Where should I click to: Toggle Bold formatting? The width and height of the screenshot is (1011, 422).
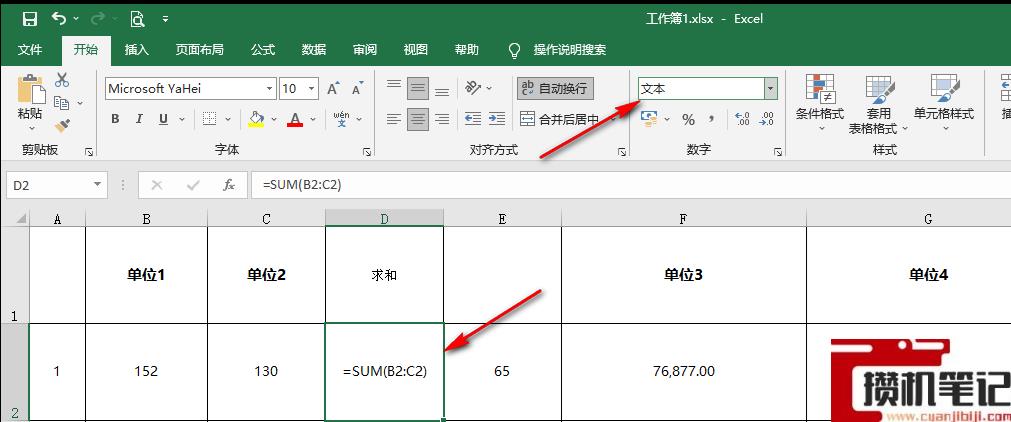pos(115,119)
